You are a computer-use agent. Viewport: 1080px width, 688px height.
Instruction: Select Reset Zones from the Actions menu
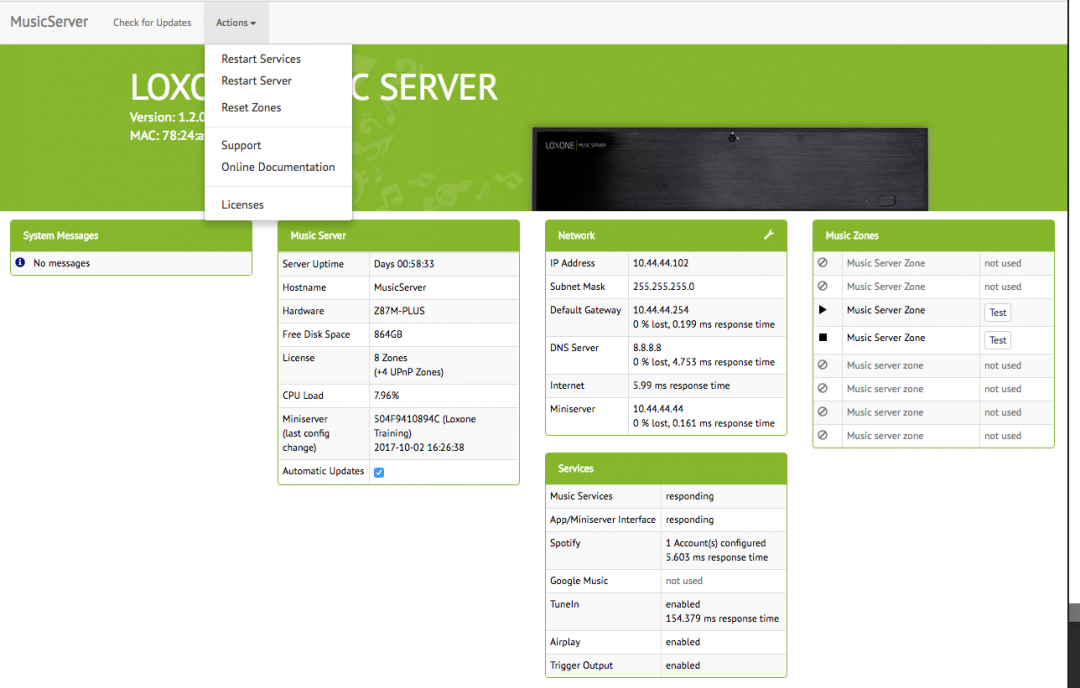pyautogui.click(x=250, y=107)
